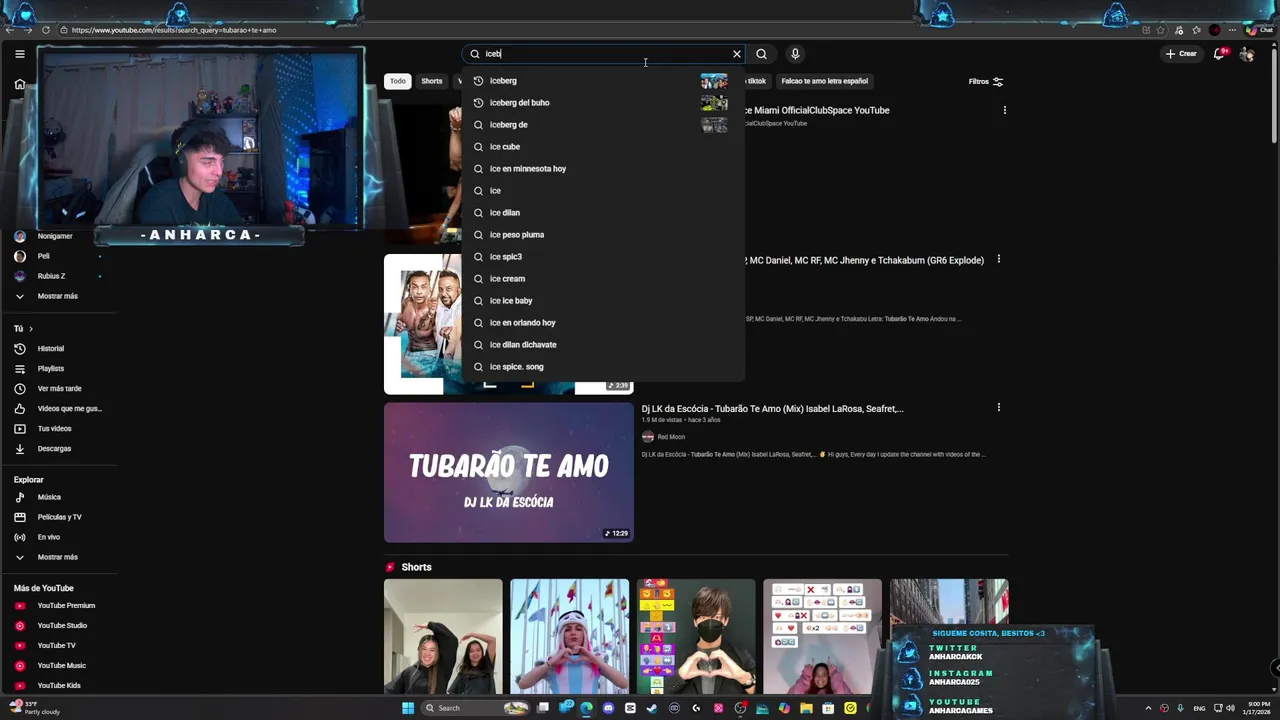Expand subscriptions with Mostrar más
This screenshot has width=1280, height=720.
(57, 296)
